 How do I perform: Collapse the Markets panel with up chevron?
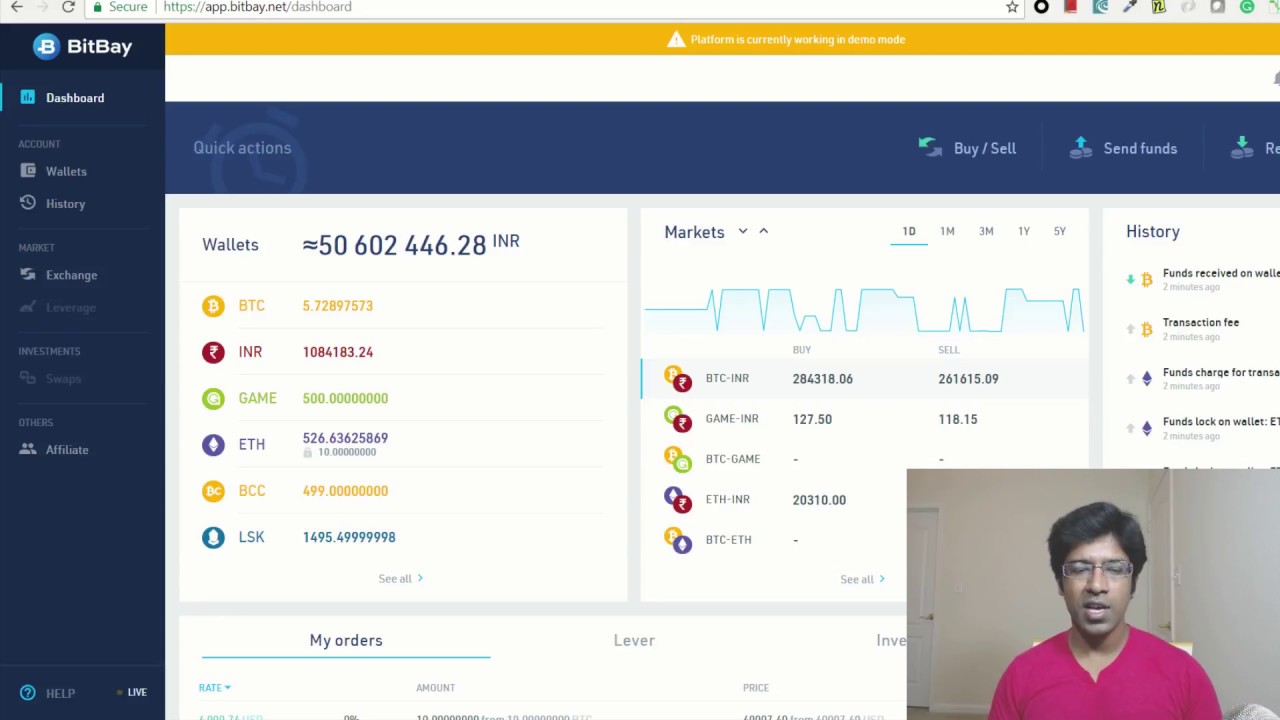(x=763, y=231)
